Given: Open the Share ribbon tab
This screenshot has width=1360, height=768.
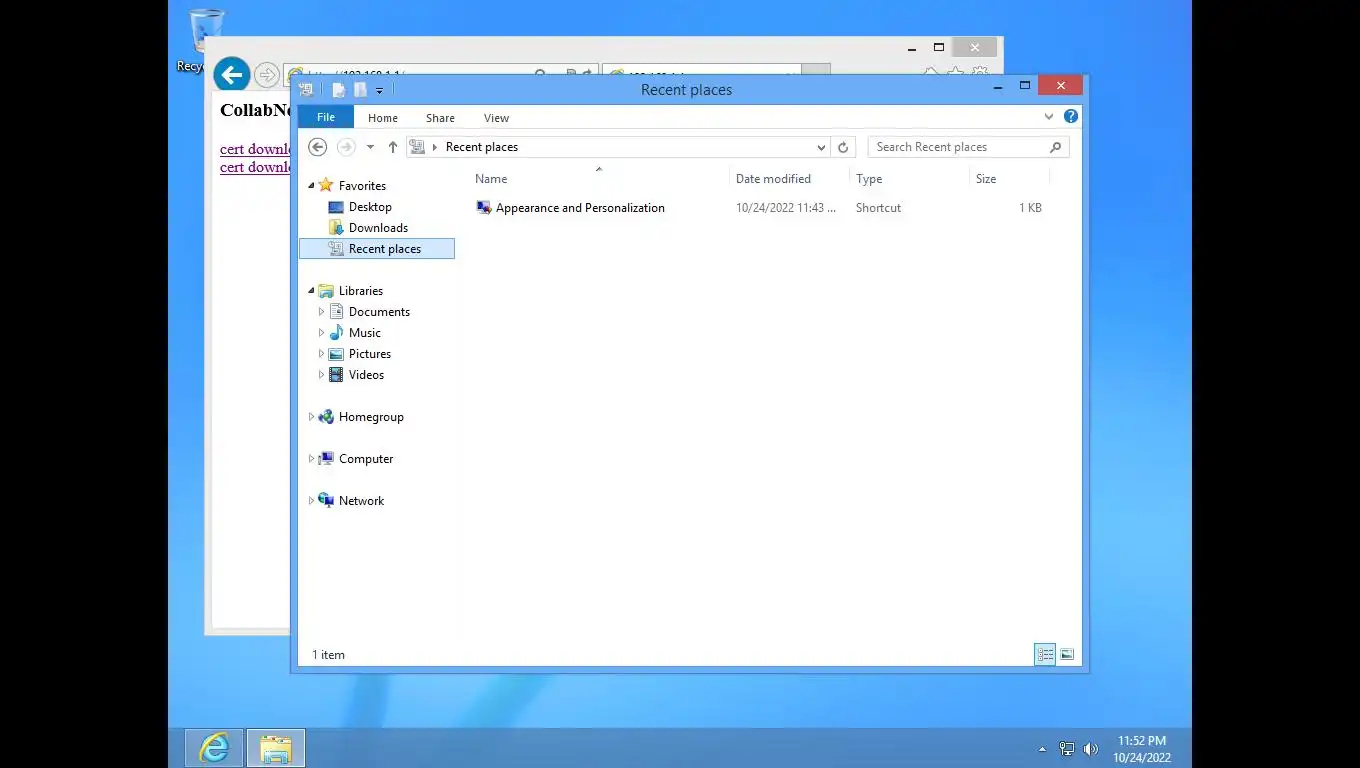Looking at the screenshot, I should (440, 118).
